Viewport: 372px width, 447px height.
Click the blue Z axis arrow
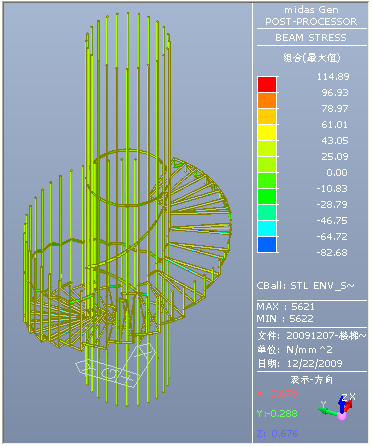pos(342,403)
